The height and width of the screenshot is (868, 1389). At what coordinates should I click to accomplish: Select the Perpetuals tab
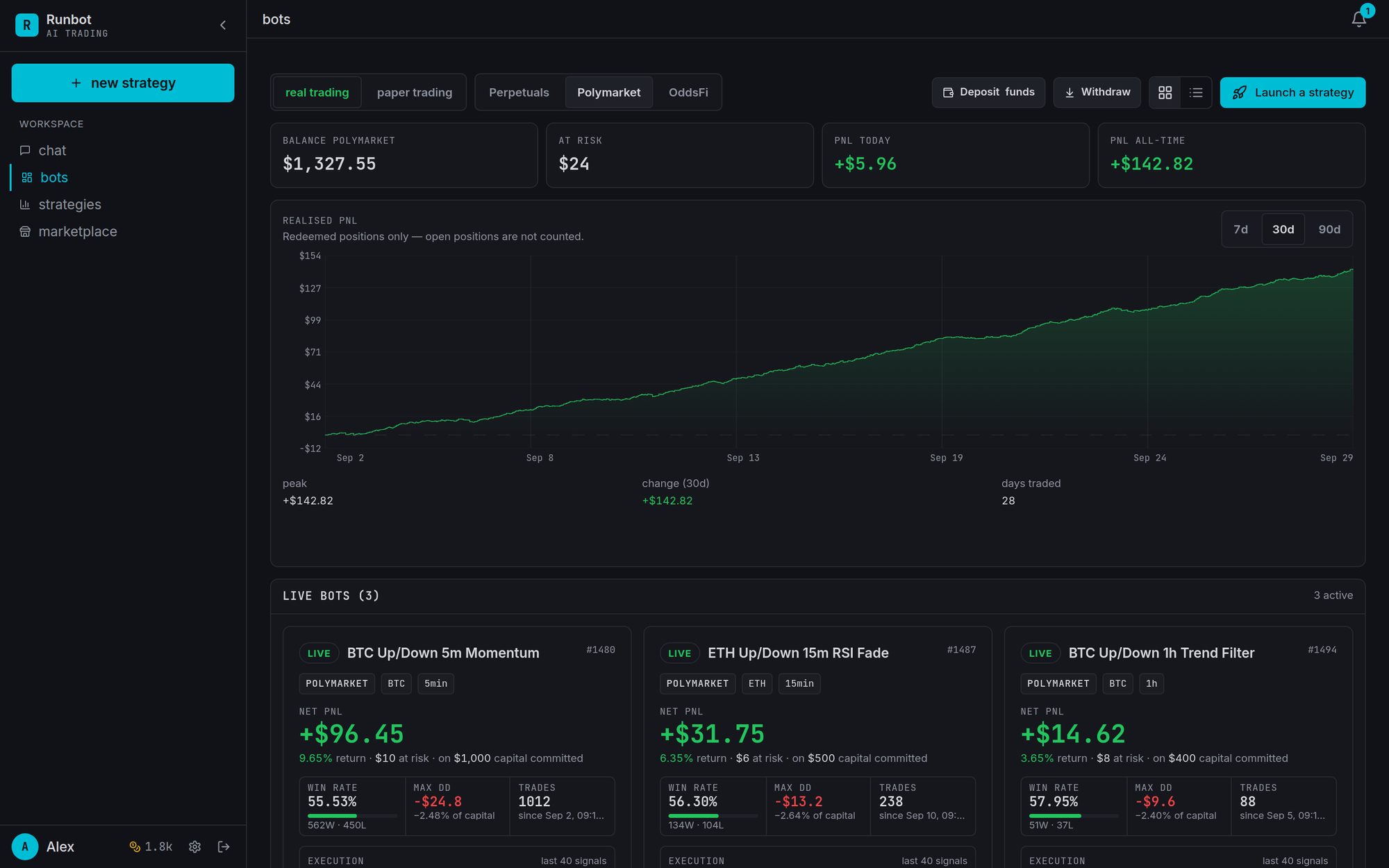click(519, 92)
